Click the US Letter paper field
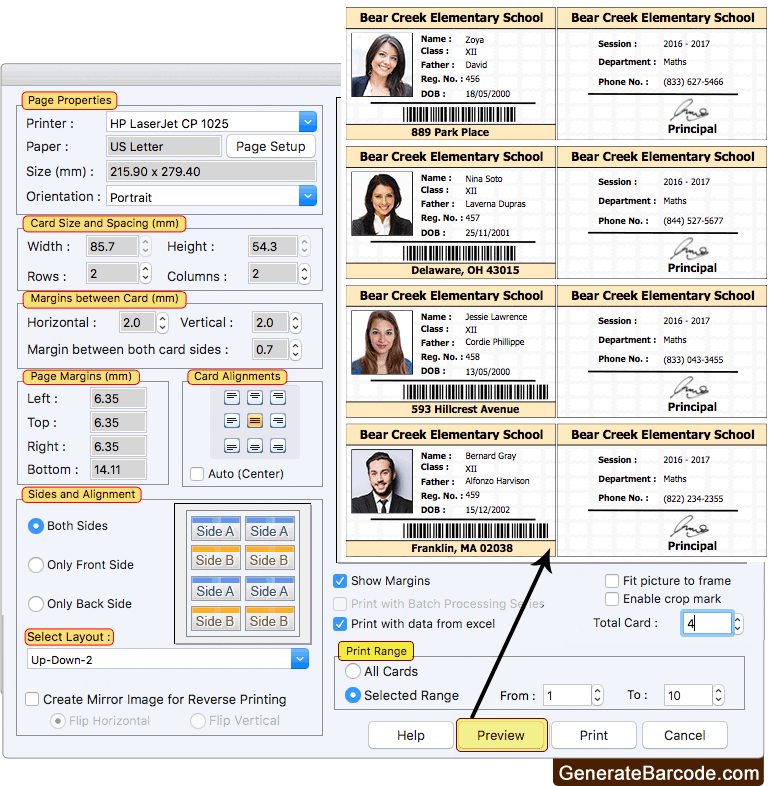This screenshot has width=775, height=786. (x=163, y=146)
